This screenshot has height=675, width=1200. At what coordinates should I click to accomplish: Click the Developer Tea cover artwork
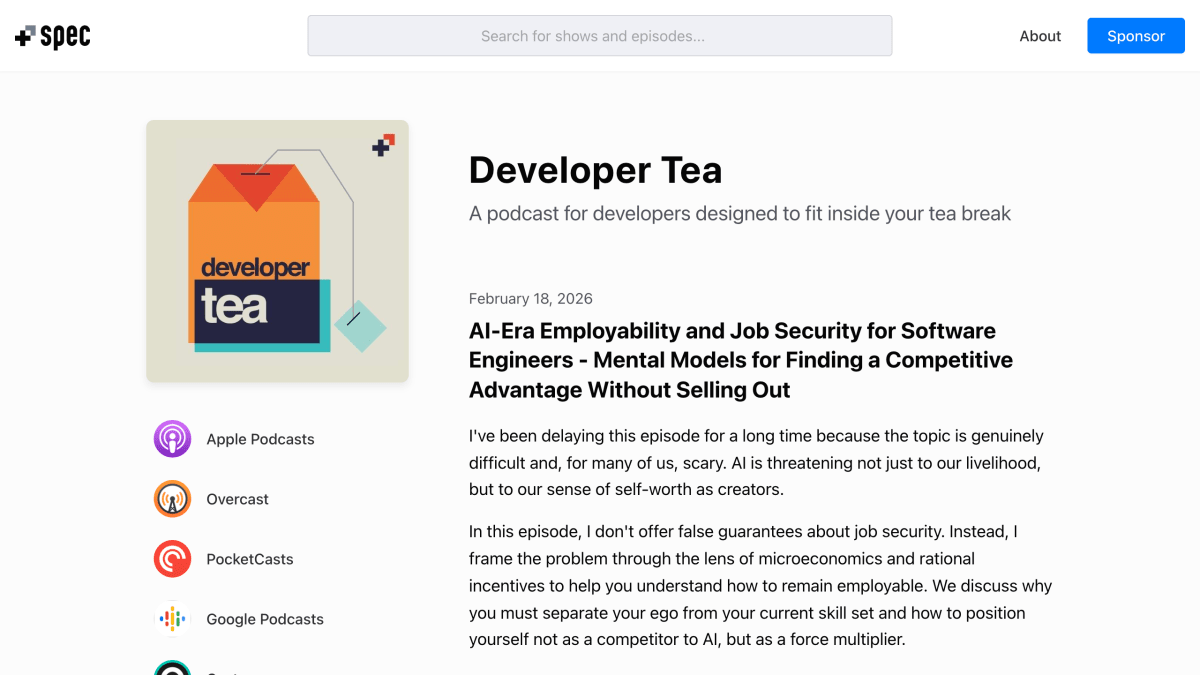click(277, 251)
